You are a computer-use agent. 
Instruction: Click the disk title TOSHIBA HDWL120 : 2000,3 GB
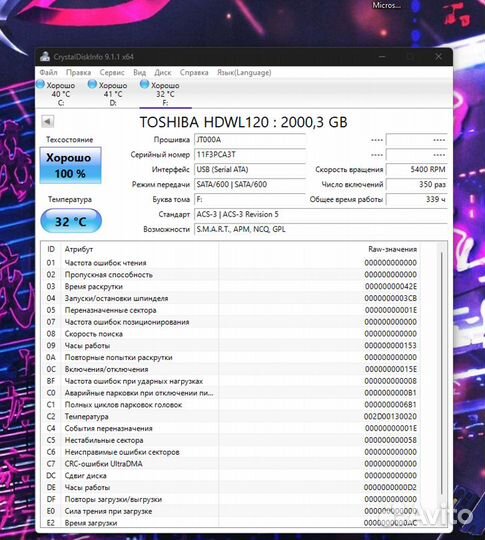[x=243, y=122]
